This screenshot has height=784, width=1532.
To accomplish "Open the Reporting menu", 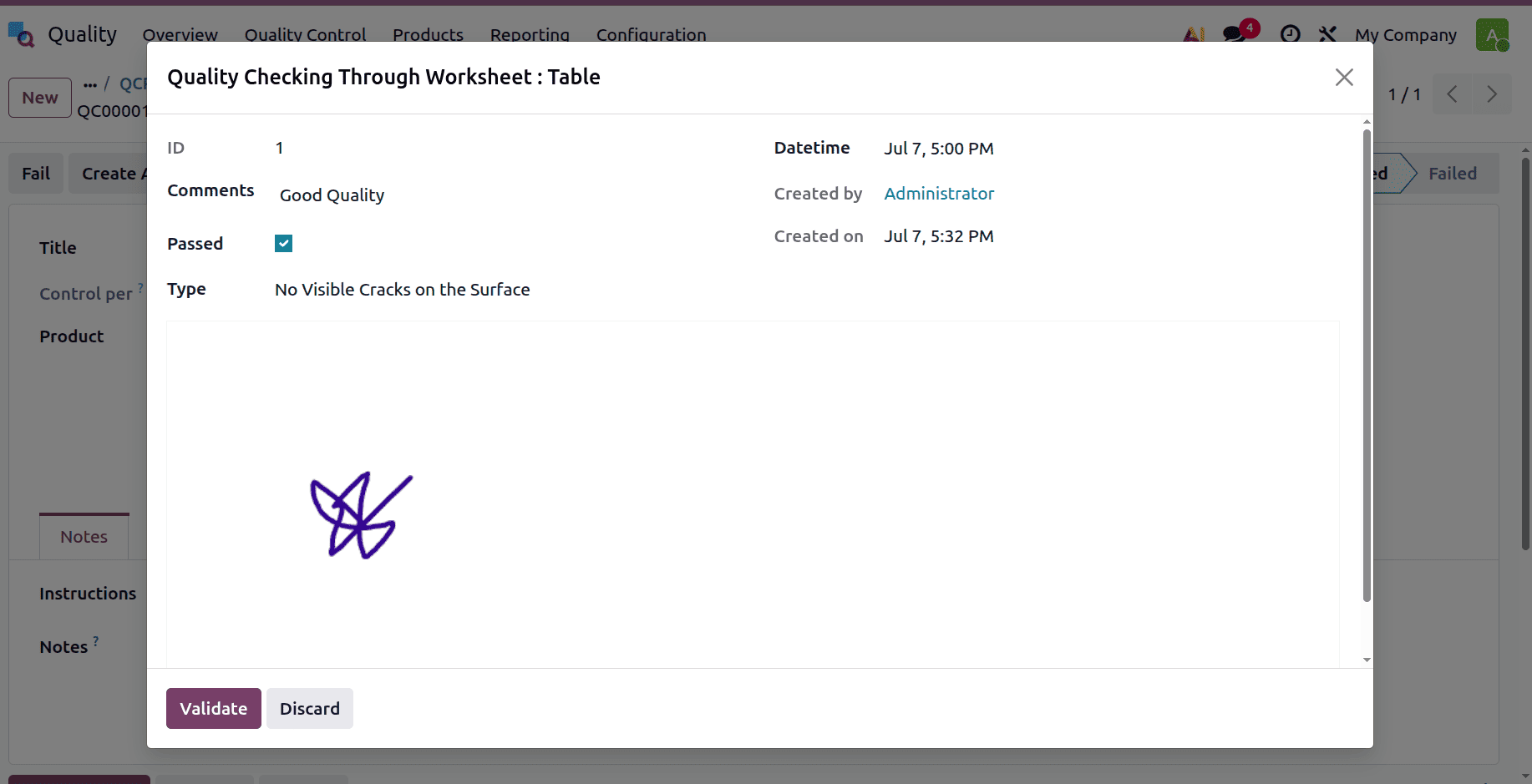I will coord(530,35).
